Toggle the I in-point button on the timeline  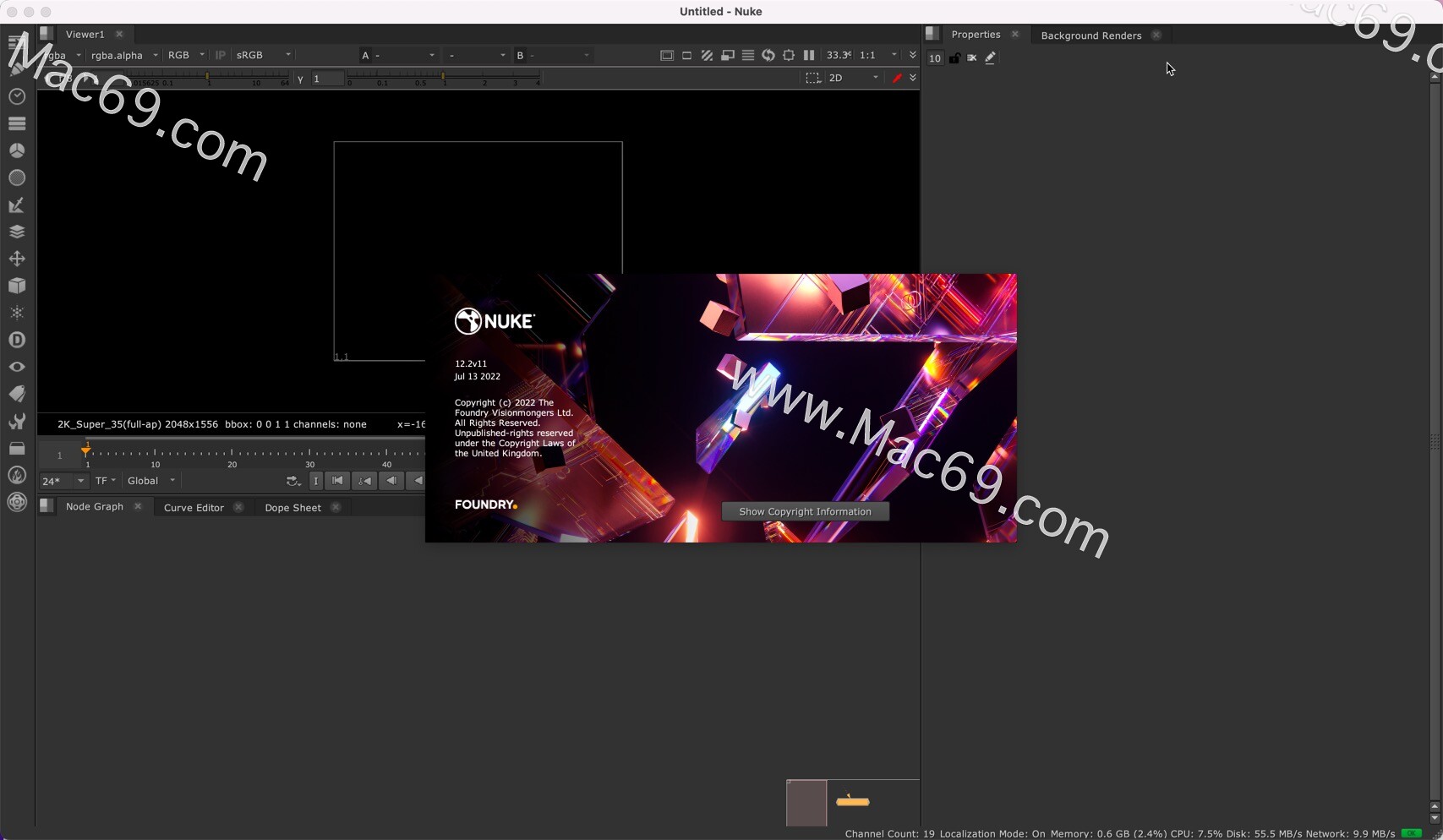pos(316,481)
